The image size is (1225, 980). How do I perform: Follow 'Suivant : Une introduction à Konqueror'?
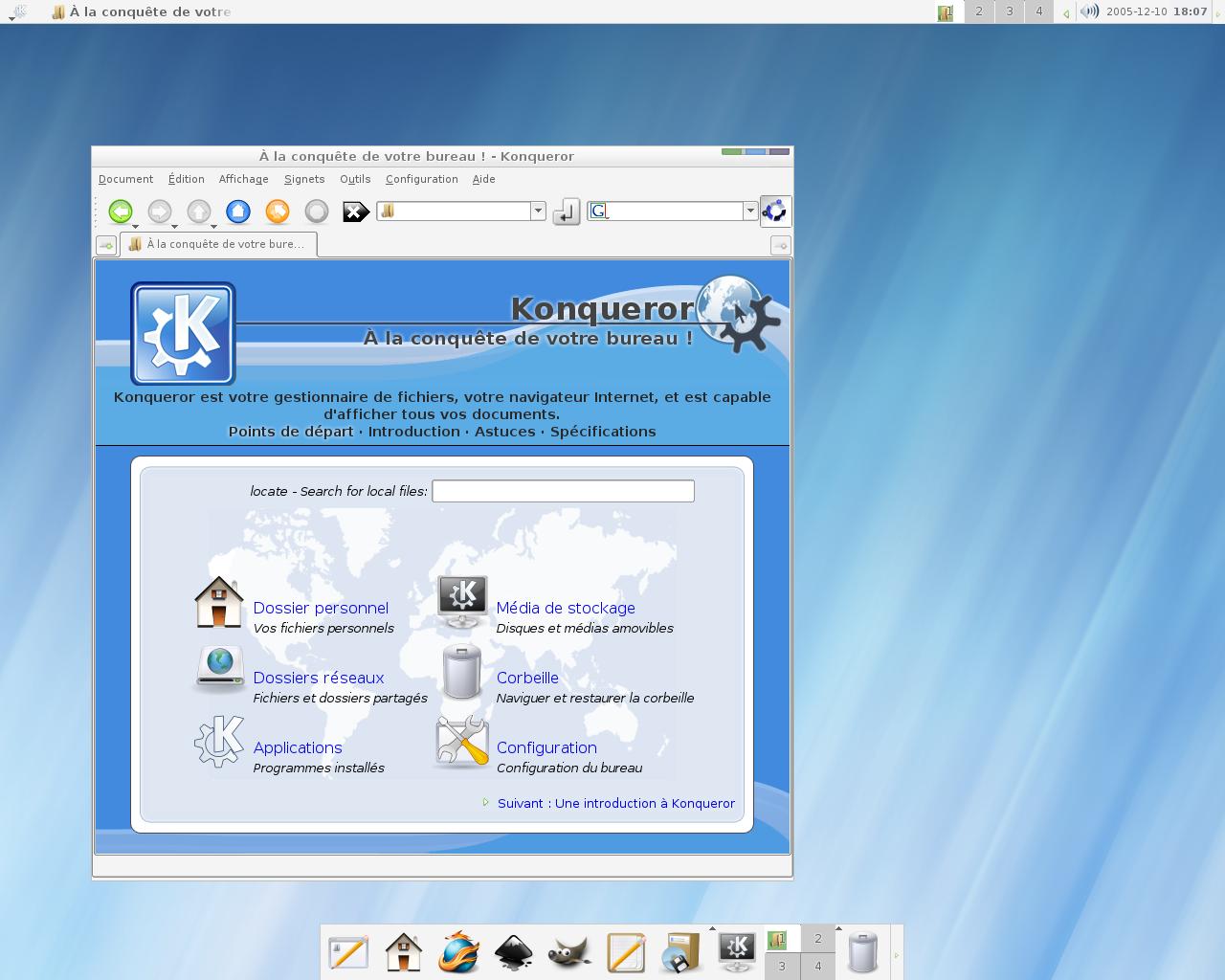pos(616,803)
